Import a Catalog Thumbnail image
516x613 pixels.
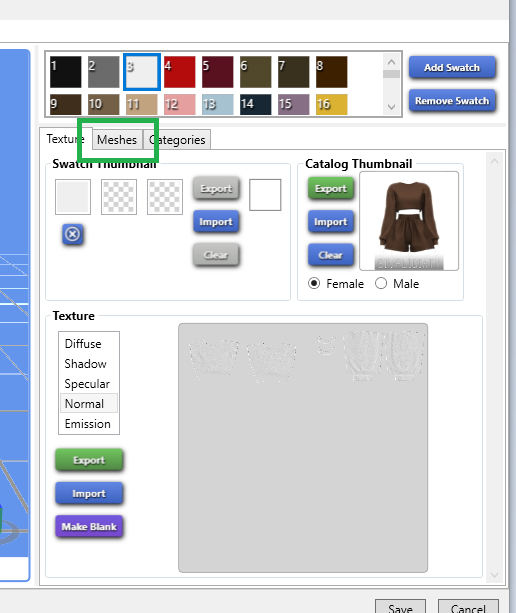(x=331, y=222)
